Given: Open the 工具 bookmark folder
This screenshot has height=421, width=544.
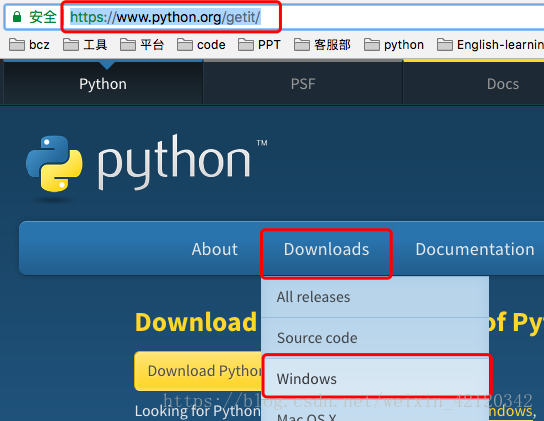Looking at the screenshot, I should [85, 45].
